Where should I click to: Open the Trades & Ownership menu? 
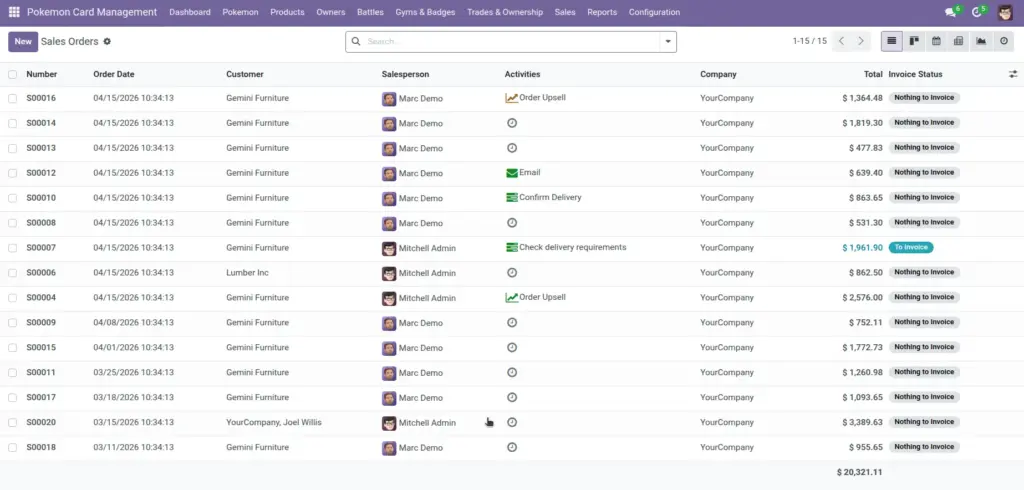[x=505, y=12]
